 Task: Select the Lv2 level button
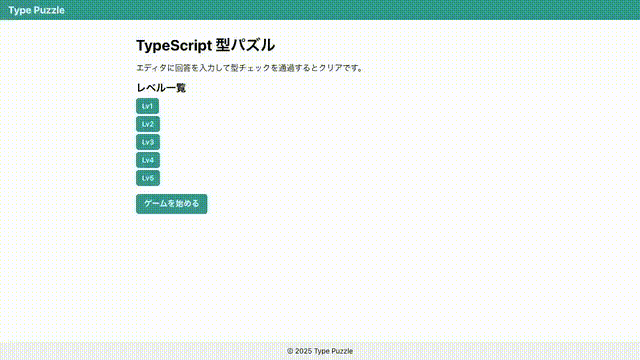(148, 124)
